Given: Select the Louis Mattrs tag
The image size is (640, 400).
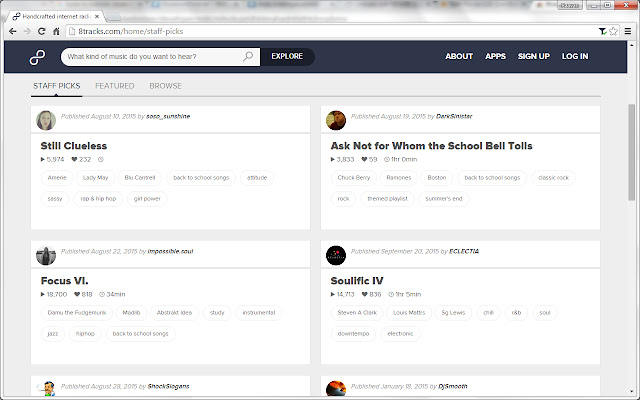Looking at the screenshot, I should click(x=409, y=313).
